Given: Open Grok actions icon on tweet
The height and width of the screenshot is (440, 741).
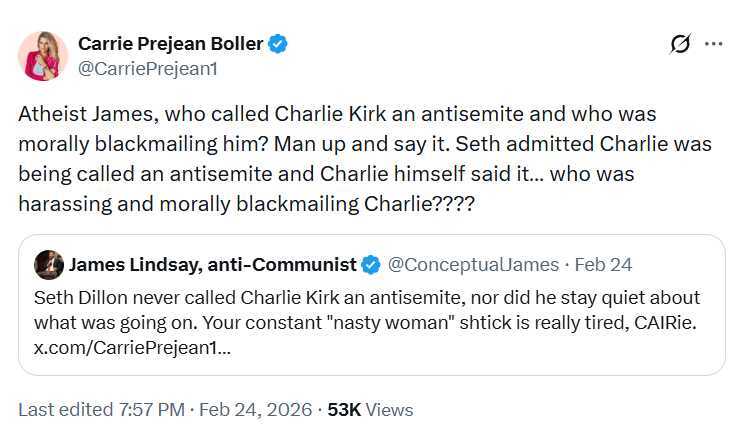Looking at the screenshot, I should pyautogui.click(x=680, y=44).
